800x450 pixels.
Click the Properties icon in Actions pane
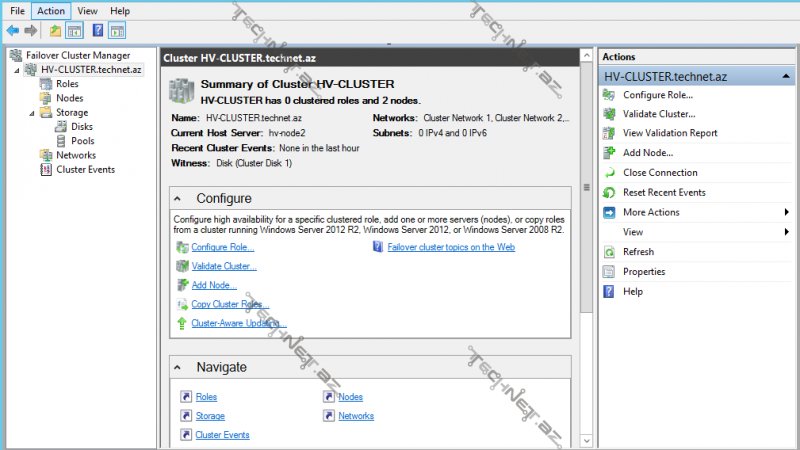click(609, 272)
